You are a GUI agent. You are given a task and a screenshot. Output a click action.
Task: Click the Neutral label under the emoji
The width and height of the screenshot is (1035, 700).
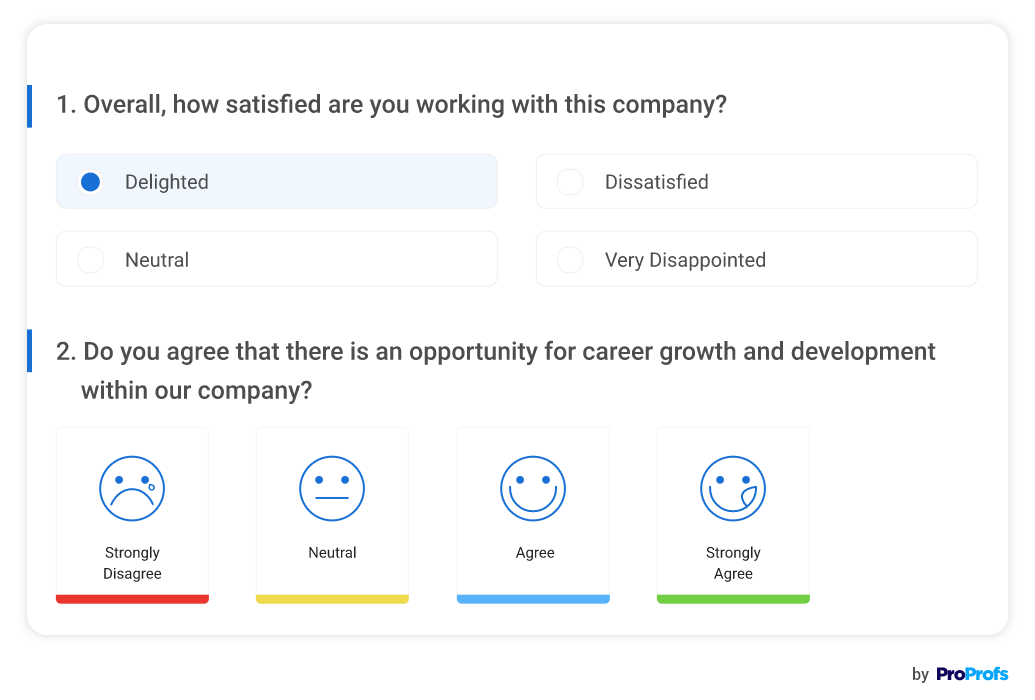332,553
